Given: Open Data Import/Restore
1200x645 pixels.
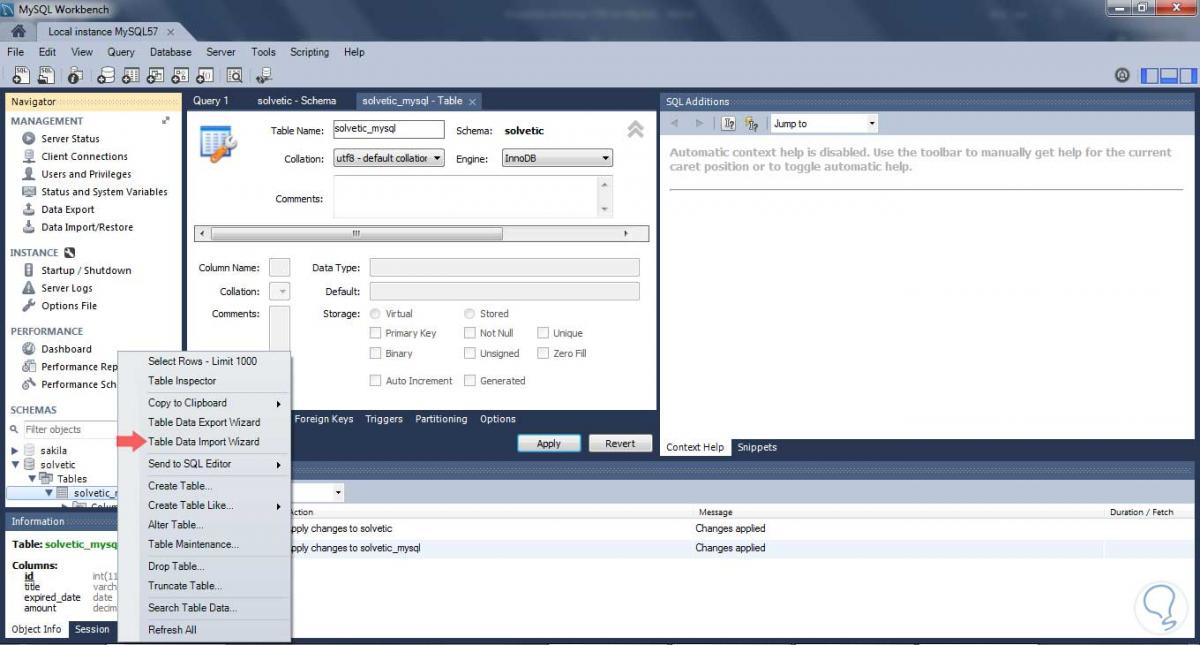Looking at the screenshot, I should 87,227.
